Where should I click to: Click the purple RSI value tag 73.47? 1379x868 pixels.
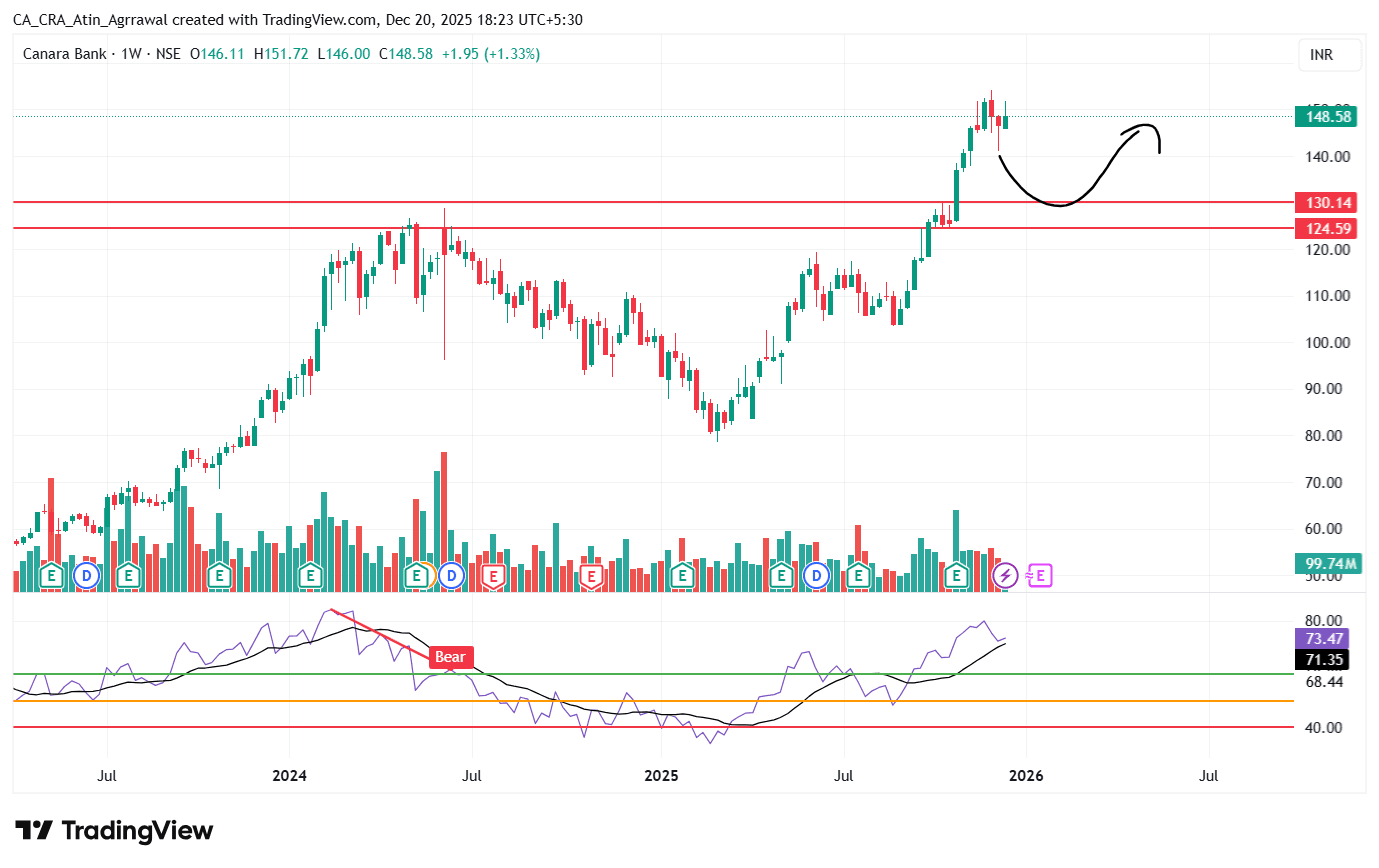click(x=1323, y=638)
